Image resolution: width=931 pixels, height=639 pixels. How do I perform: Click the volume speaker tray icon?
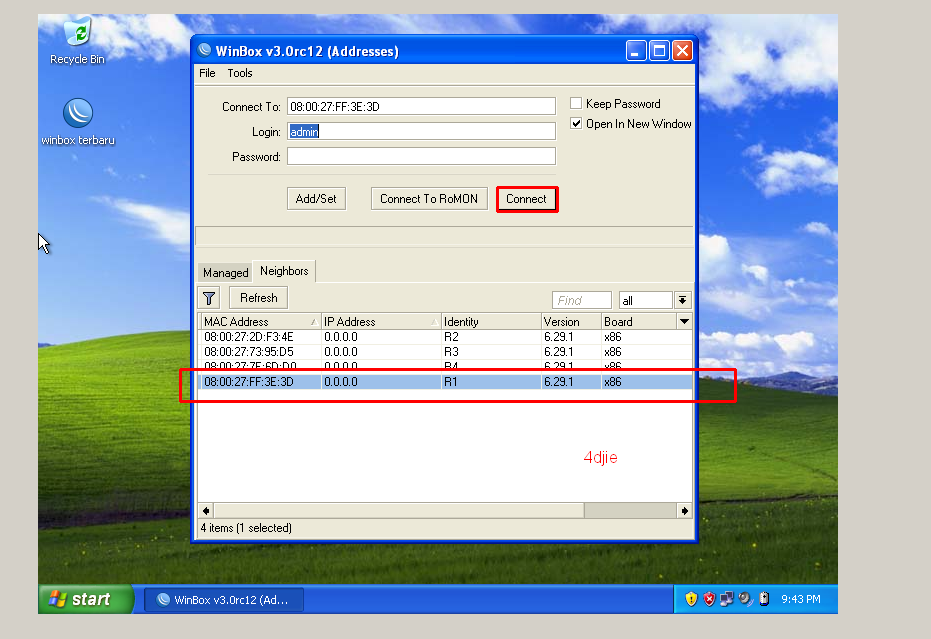pos(745,599)
